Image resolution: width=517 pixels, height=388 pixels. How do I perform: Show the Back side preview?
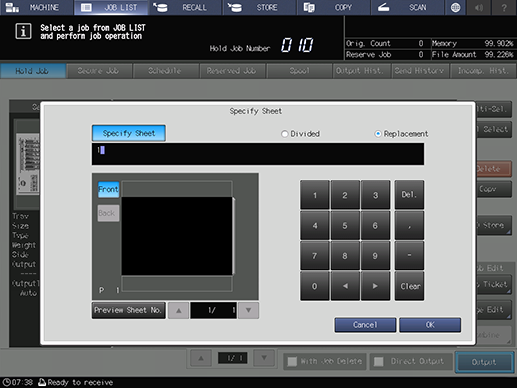click(x=108, y=213)
